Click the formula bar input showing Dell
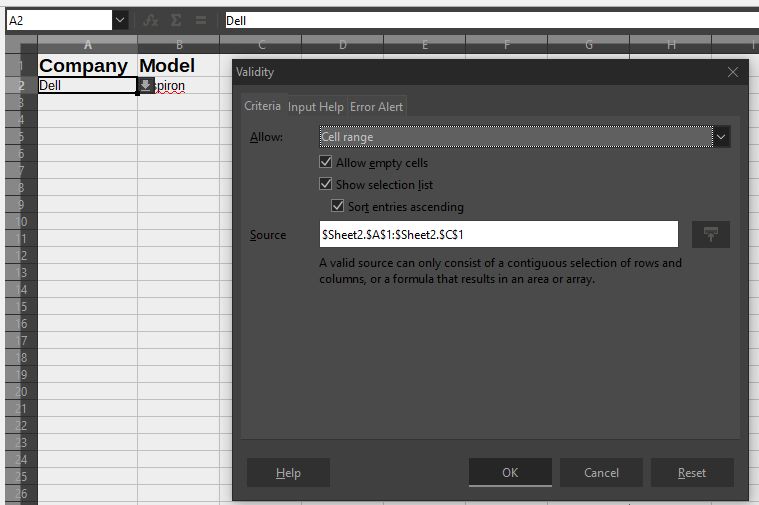This screenshot has height=505, width=759. pos(491,20)
